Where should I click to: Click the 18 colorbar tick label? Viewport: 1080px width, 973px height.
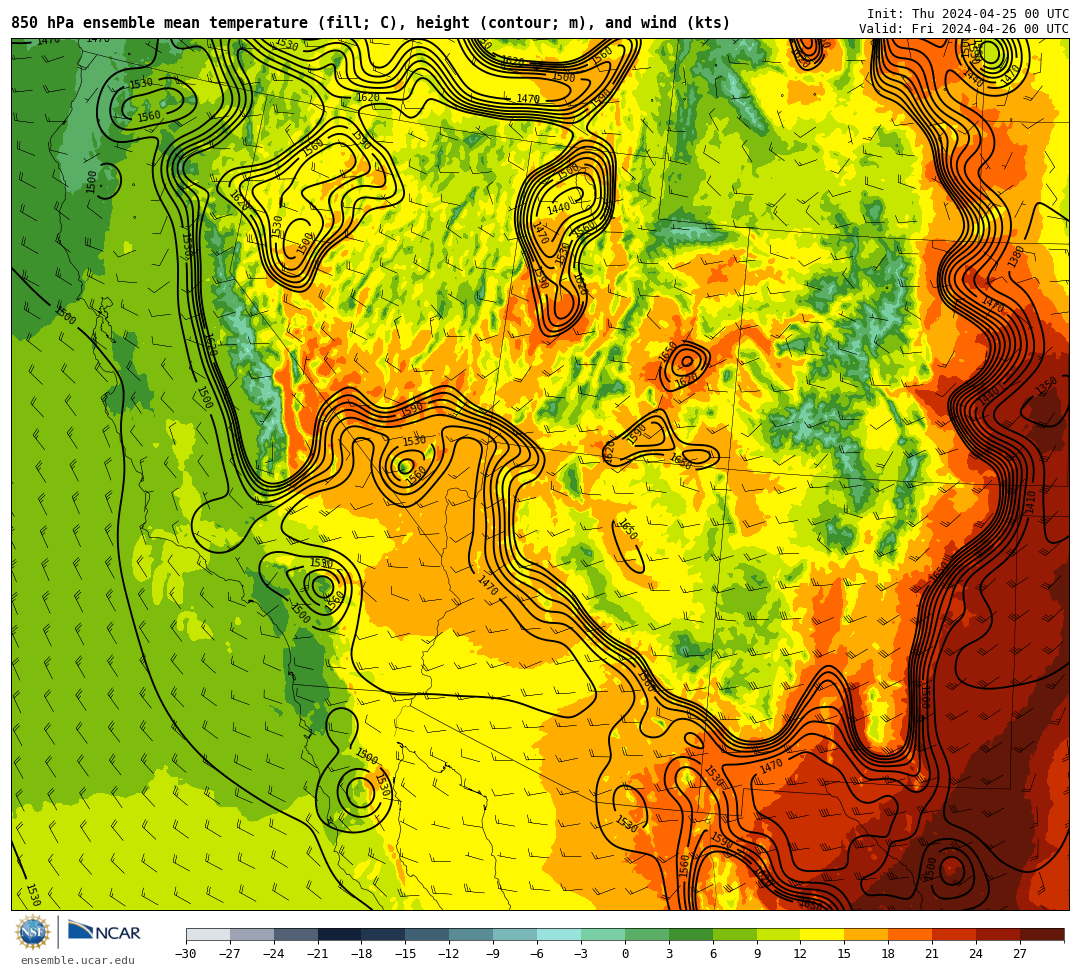(x=889, y=954)
